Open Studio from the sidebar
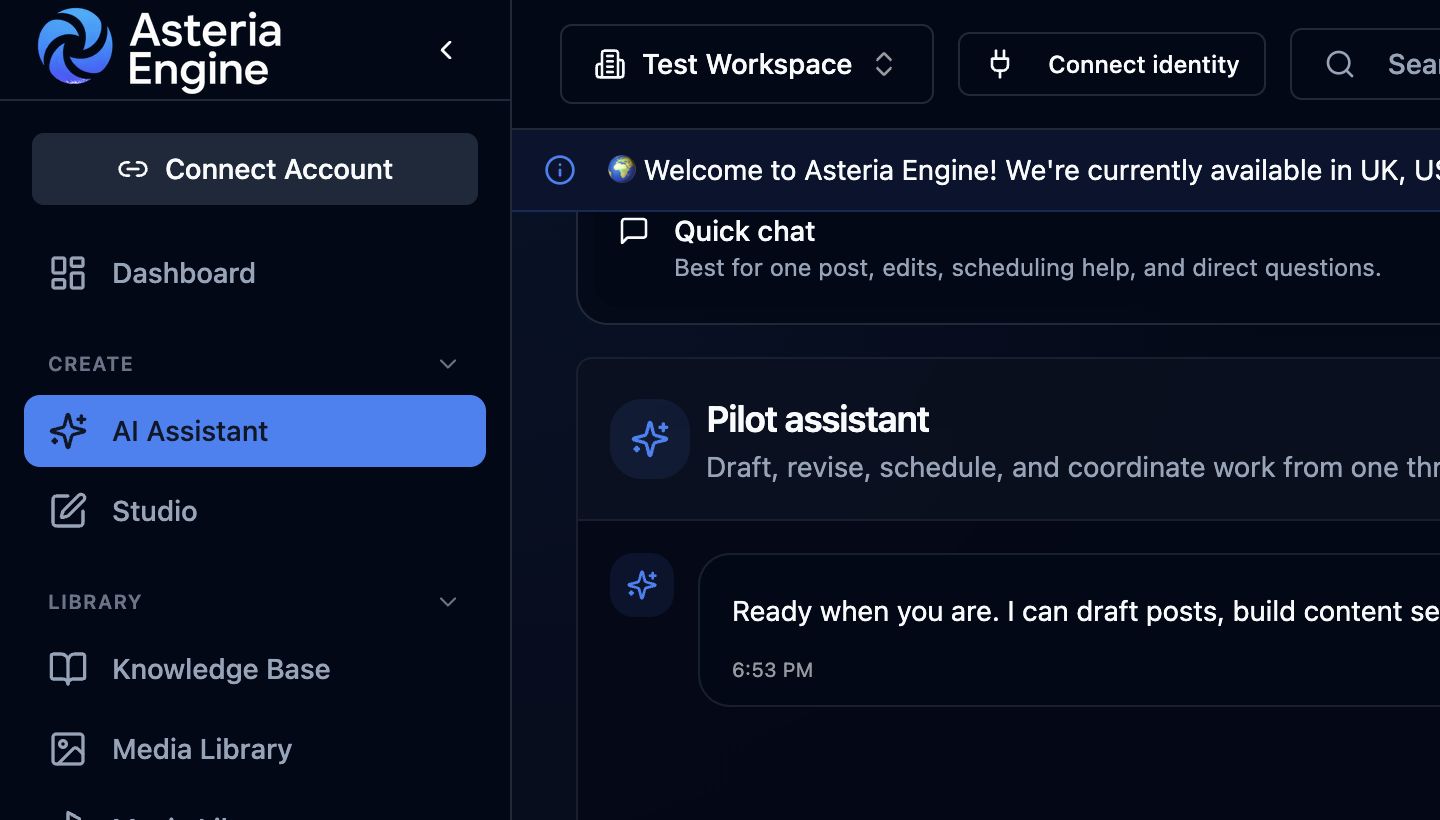This screenshot has width=1440, height=820. coord(255,511)
